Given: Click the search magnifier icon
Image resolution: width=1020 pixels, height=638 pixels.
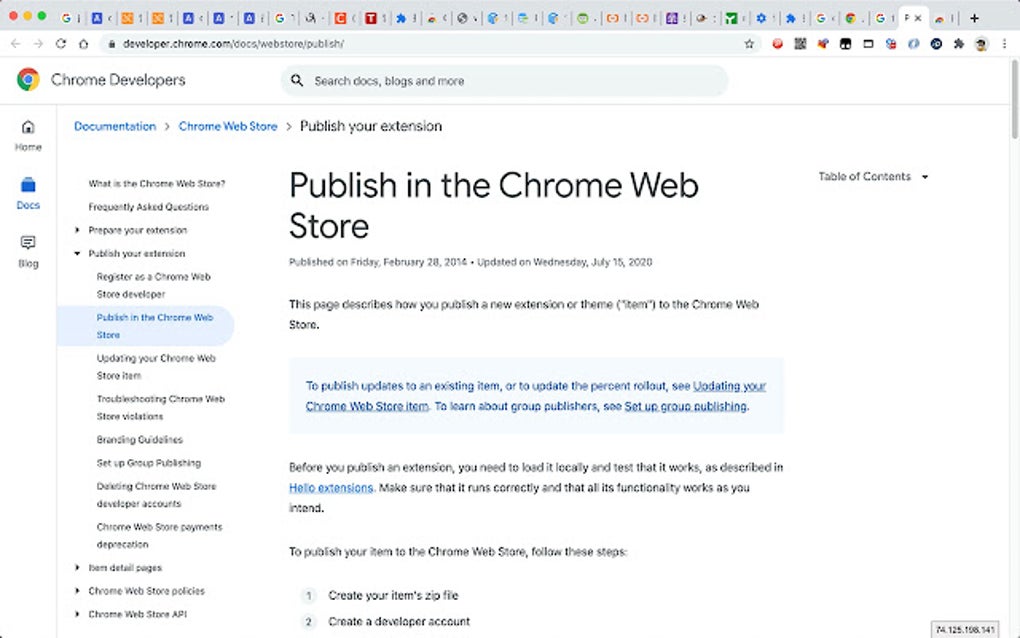Looking at the screenshot, I should point(297,80).
